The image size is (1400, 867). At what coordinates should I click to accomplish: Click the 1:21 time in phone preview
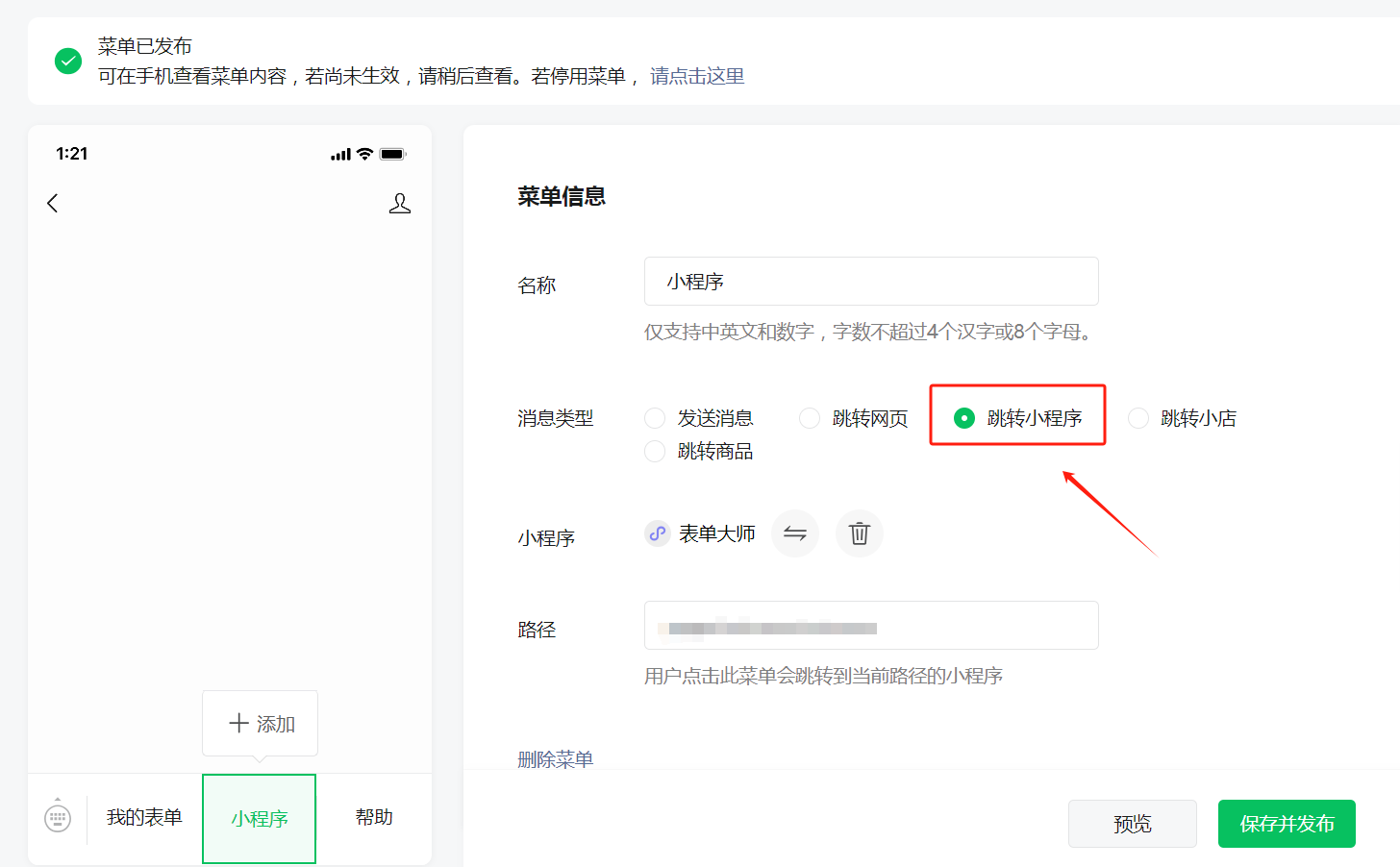coord(72,154)
